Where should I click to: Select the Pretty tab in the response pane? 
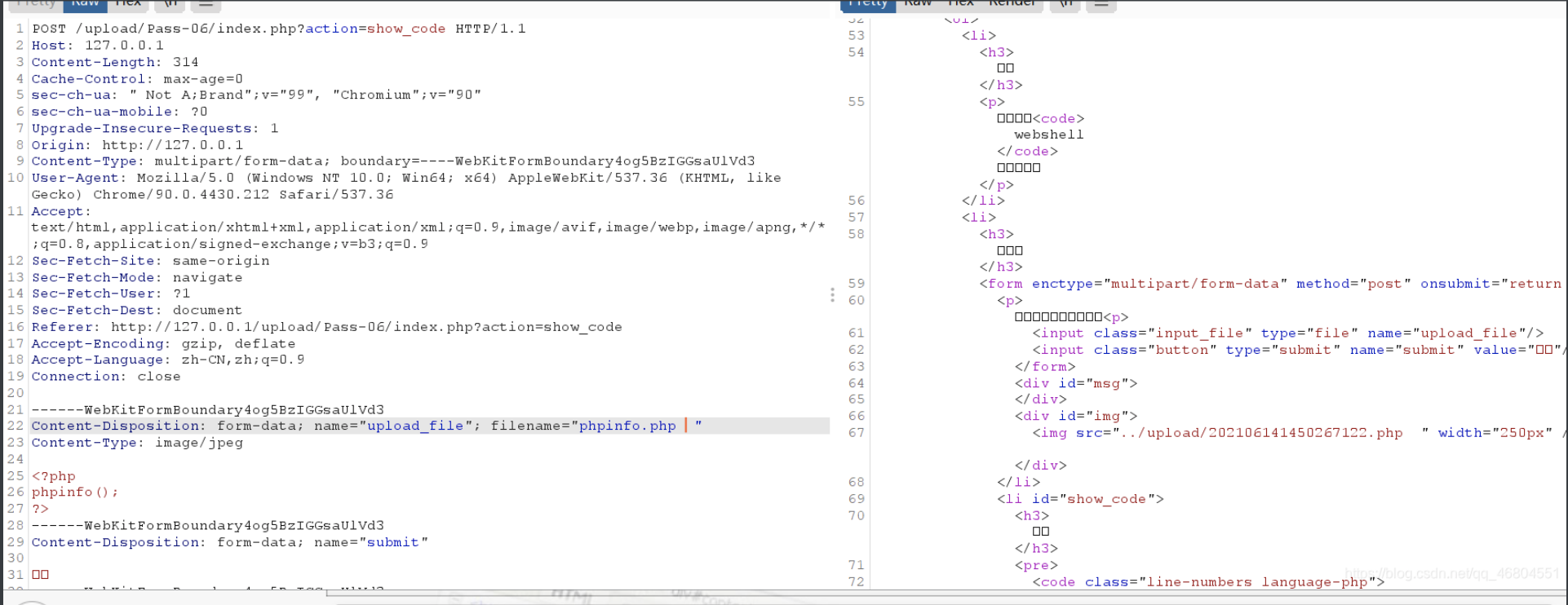click(868, 4)
